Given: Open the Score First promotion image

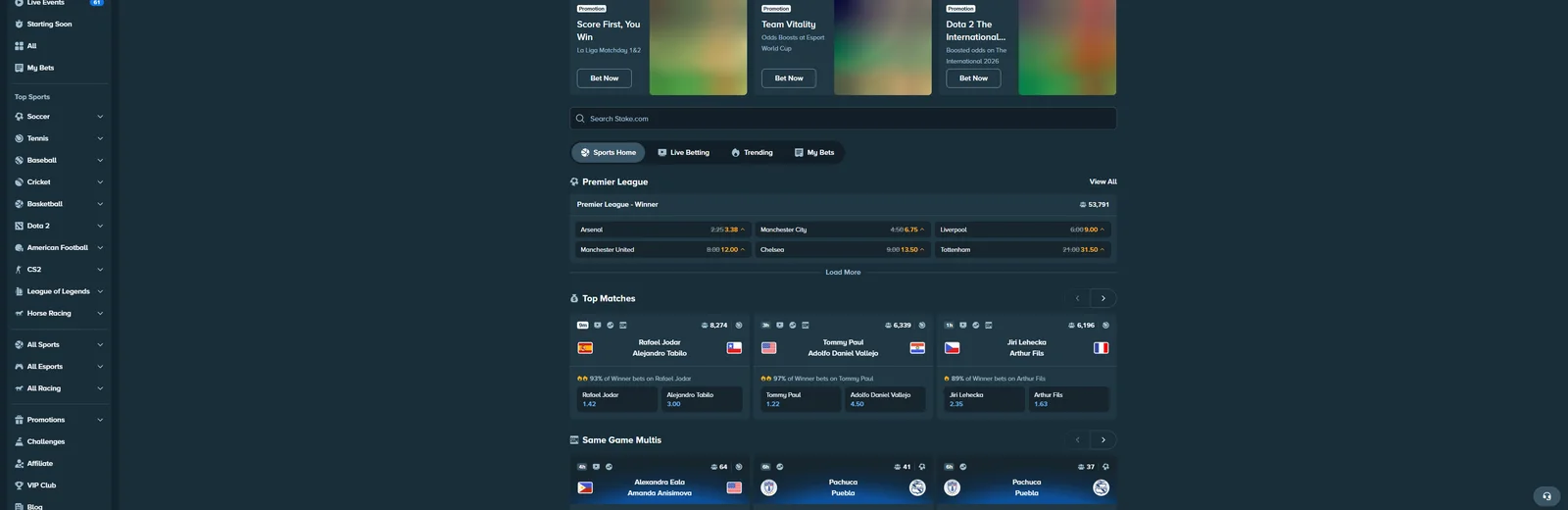Looking at the screenshot, I should click(698, 47).
